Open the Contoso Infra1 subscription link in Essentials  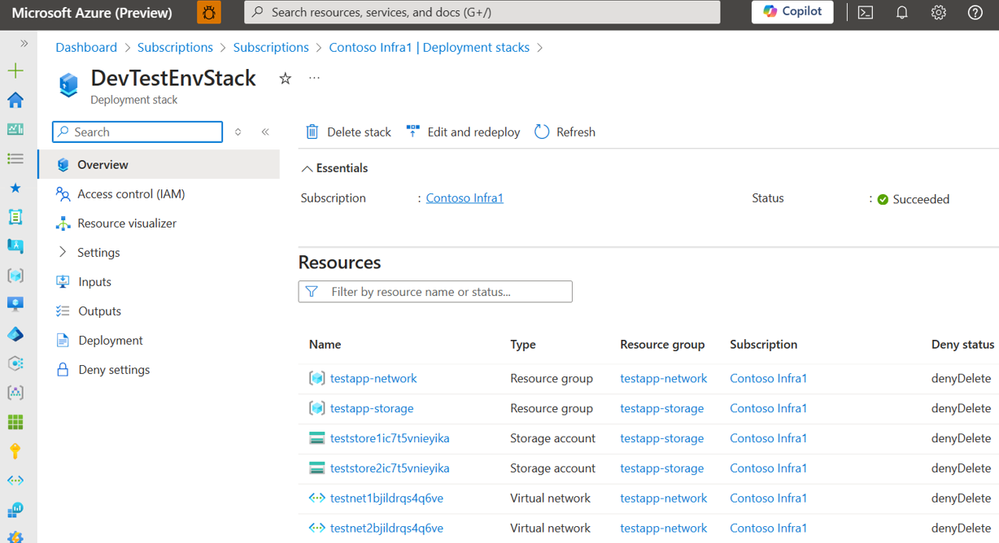[x=464, y=198]
